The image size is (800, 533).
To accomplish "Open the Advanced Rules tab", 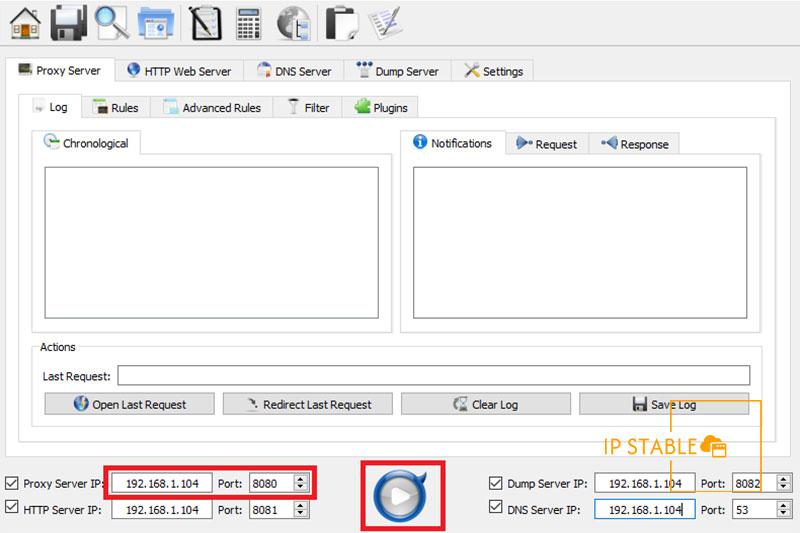I will click(x=212, y=107).
